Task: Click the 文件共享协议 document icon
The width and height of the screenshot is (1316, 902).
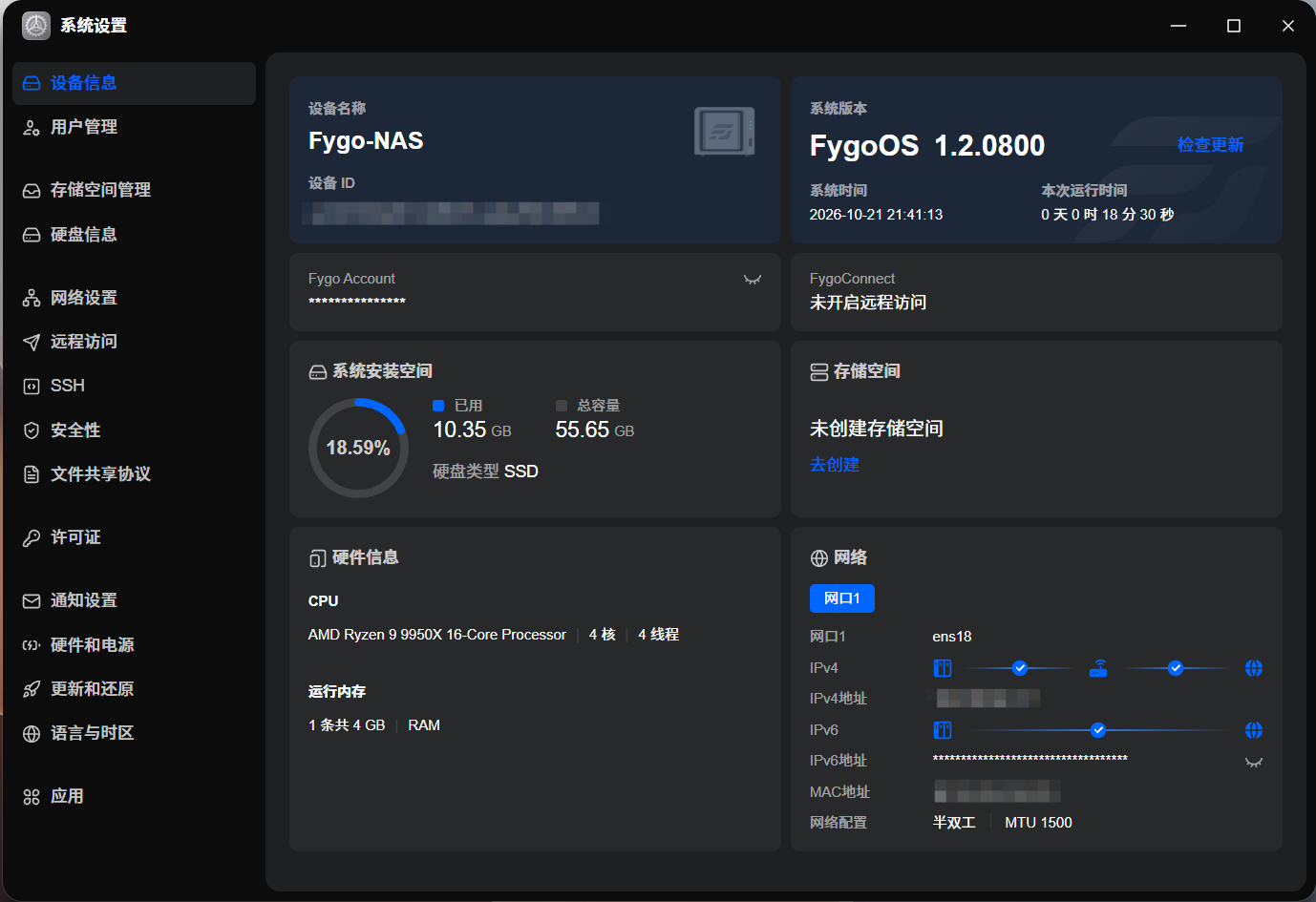Action: tap(32, 474)
